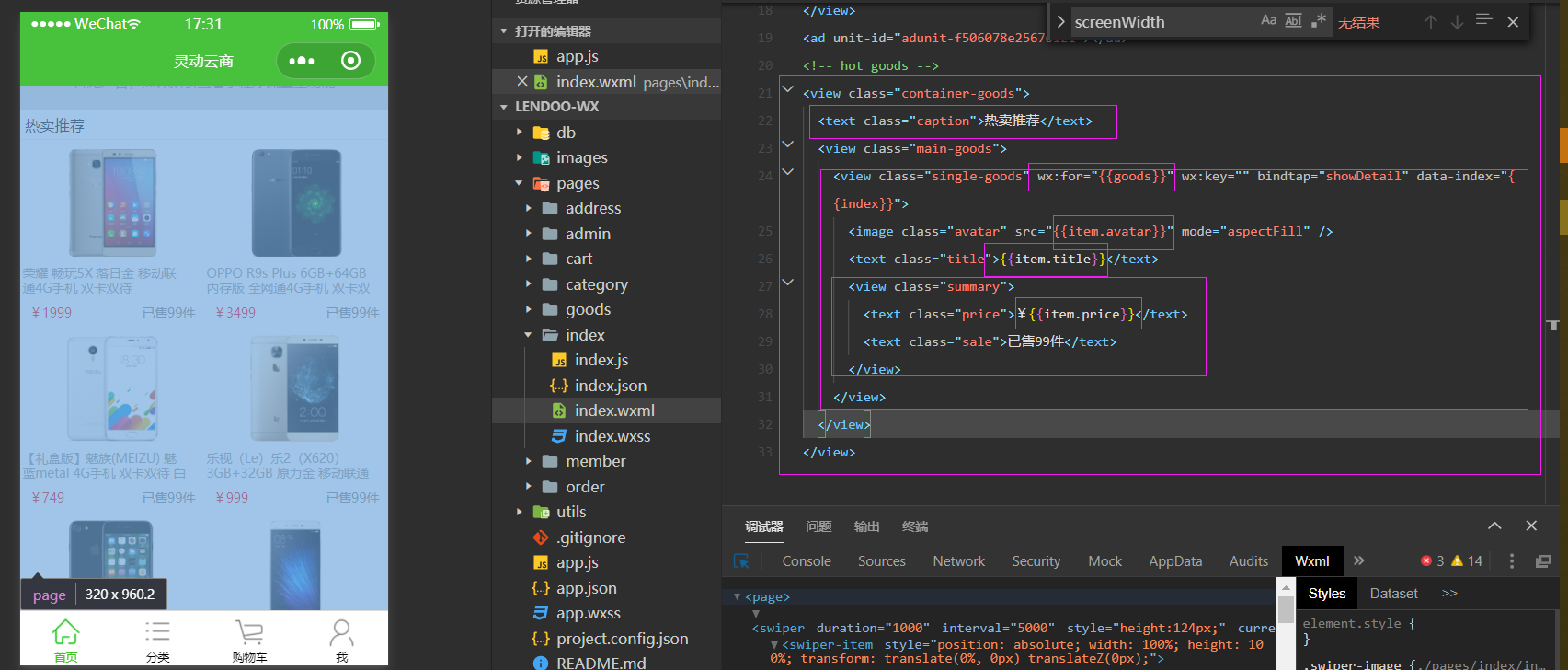The width and height of the screenshot is (1568, 670).
Task: Expand the replace toggle chevron in find widget
Action: (1060, 21)
